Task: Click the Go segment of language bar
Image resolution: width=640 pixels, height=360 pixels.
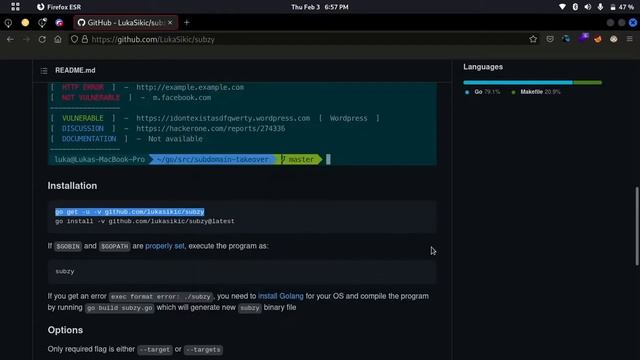Action: (518, 82)
